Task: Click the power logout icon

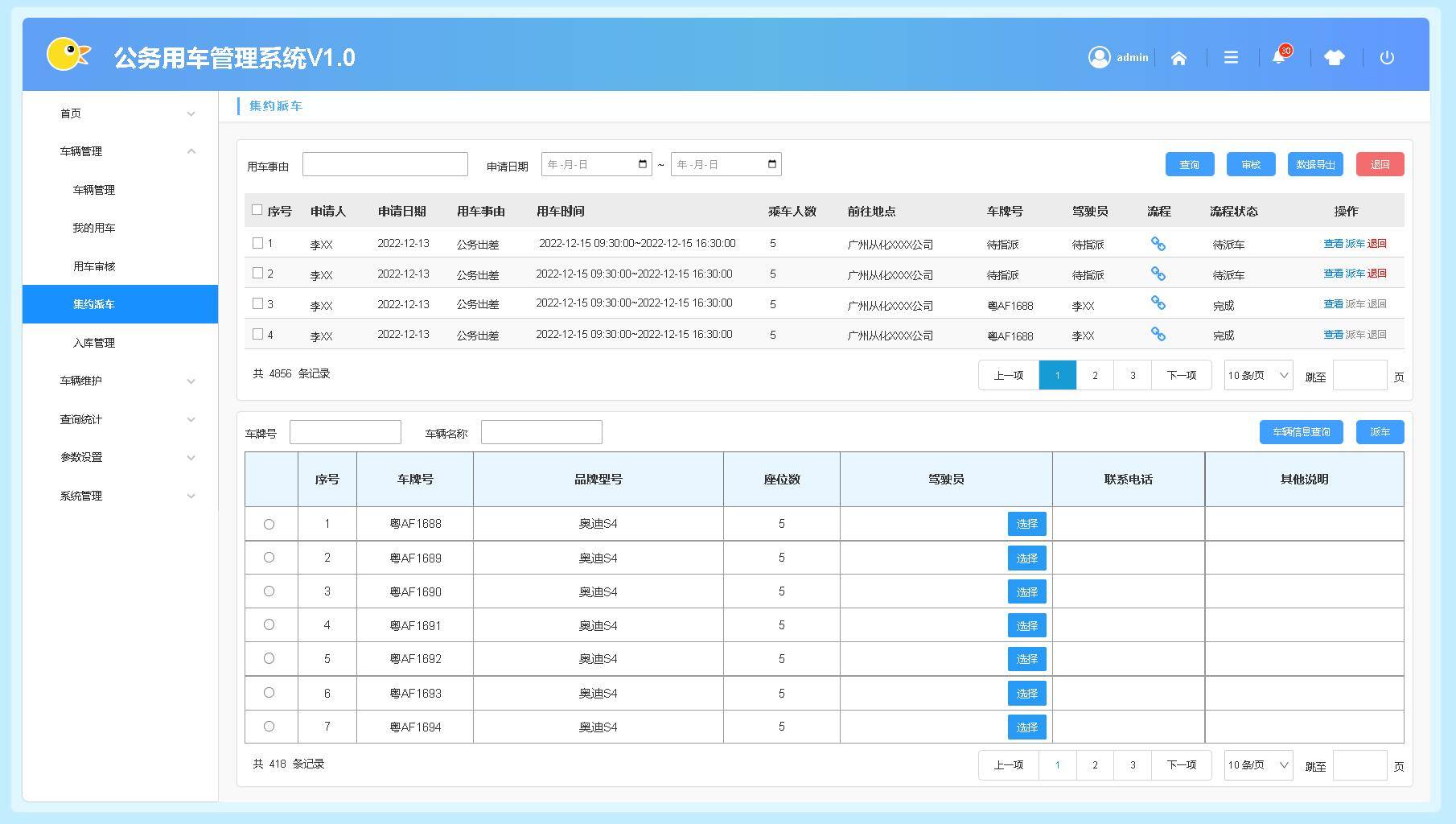Action: point(1387,58)
